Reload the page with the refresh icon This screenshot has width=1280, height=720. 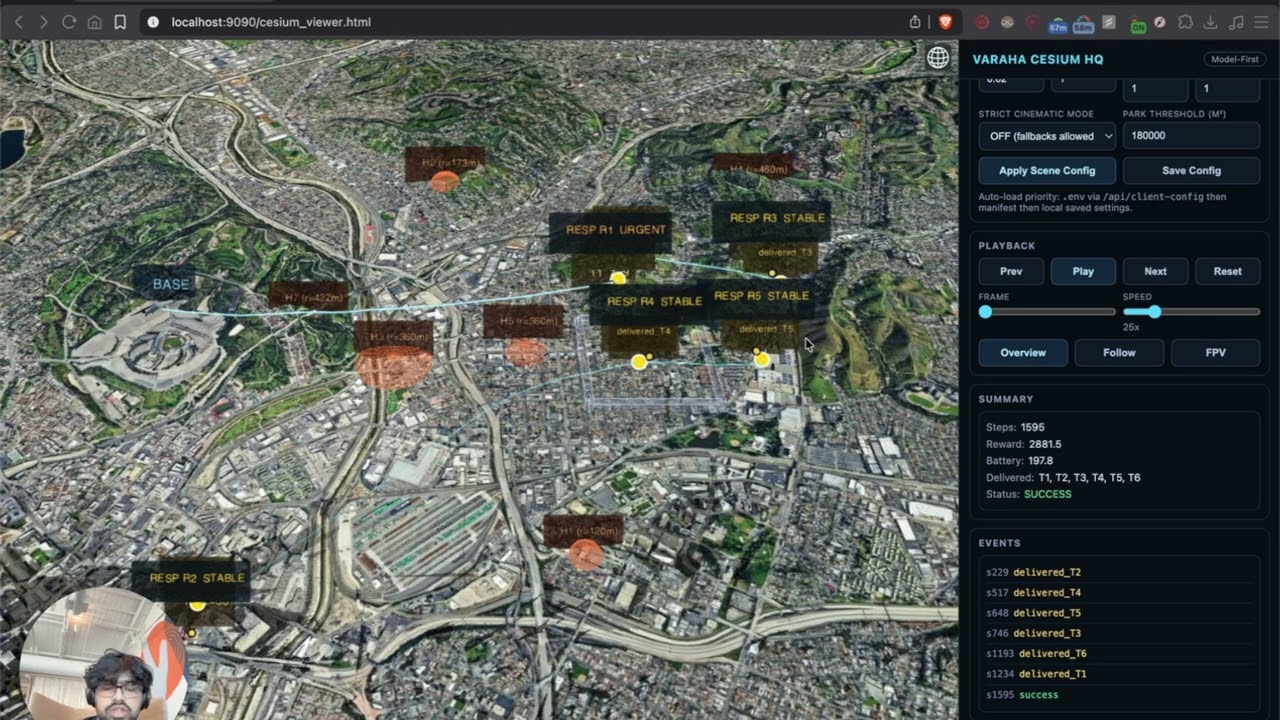click(x=69, y=21)
